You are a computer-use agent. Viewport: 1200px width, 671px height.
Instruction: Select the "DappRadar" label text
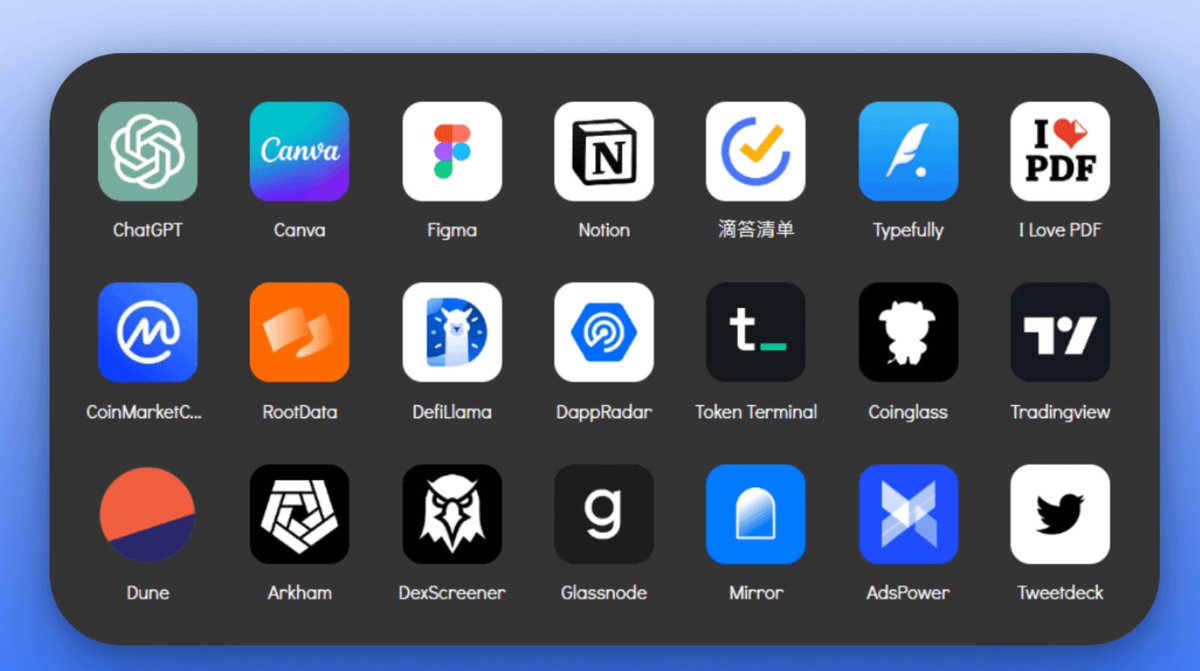pyautogui.click(x=604, y=412)
